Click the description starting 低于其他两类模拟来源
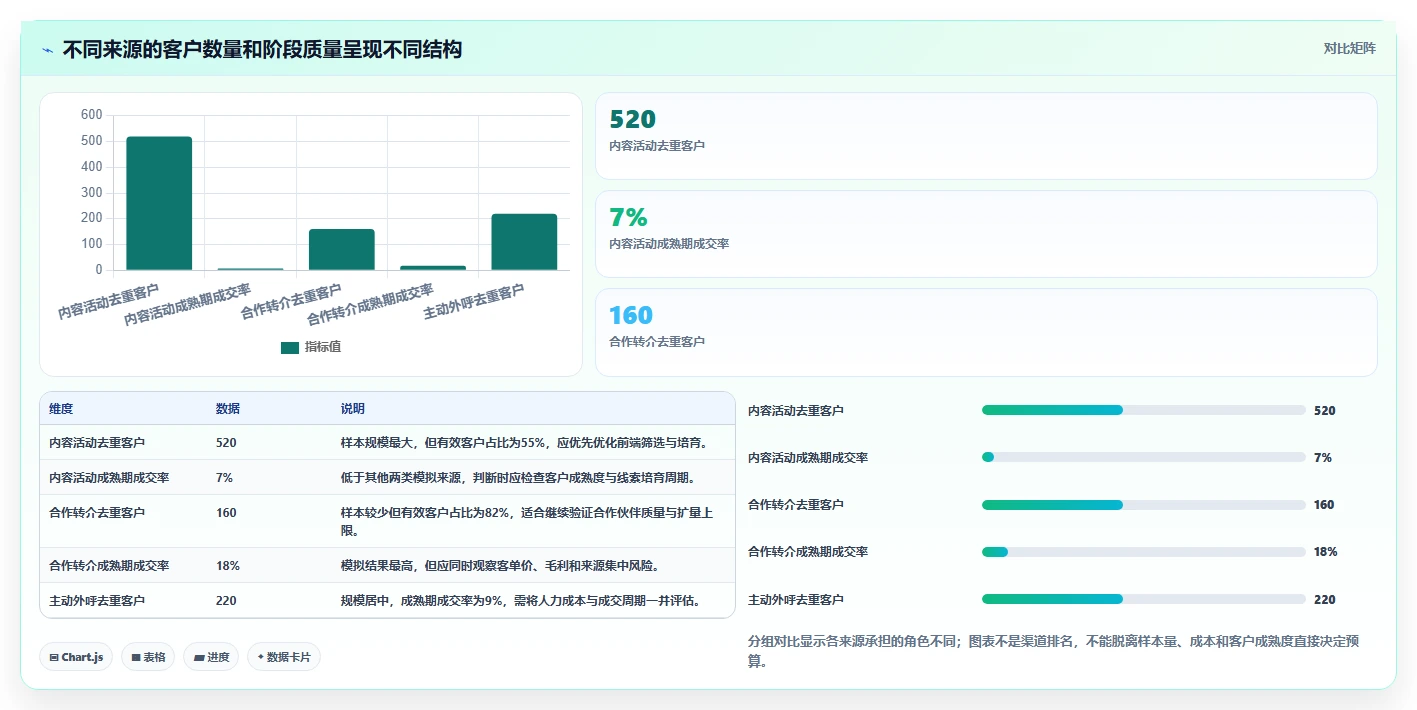Viewport: 1417px width, 710px height. point(518,477)
